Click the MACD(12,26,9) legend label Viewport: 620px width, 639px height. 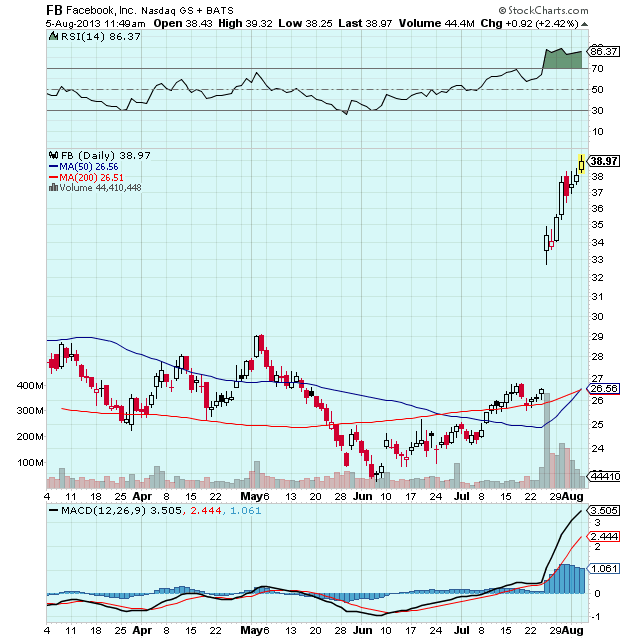103,510
